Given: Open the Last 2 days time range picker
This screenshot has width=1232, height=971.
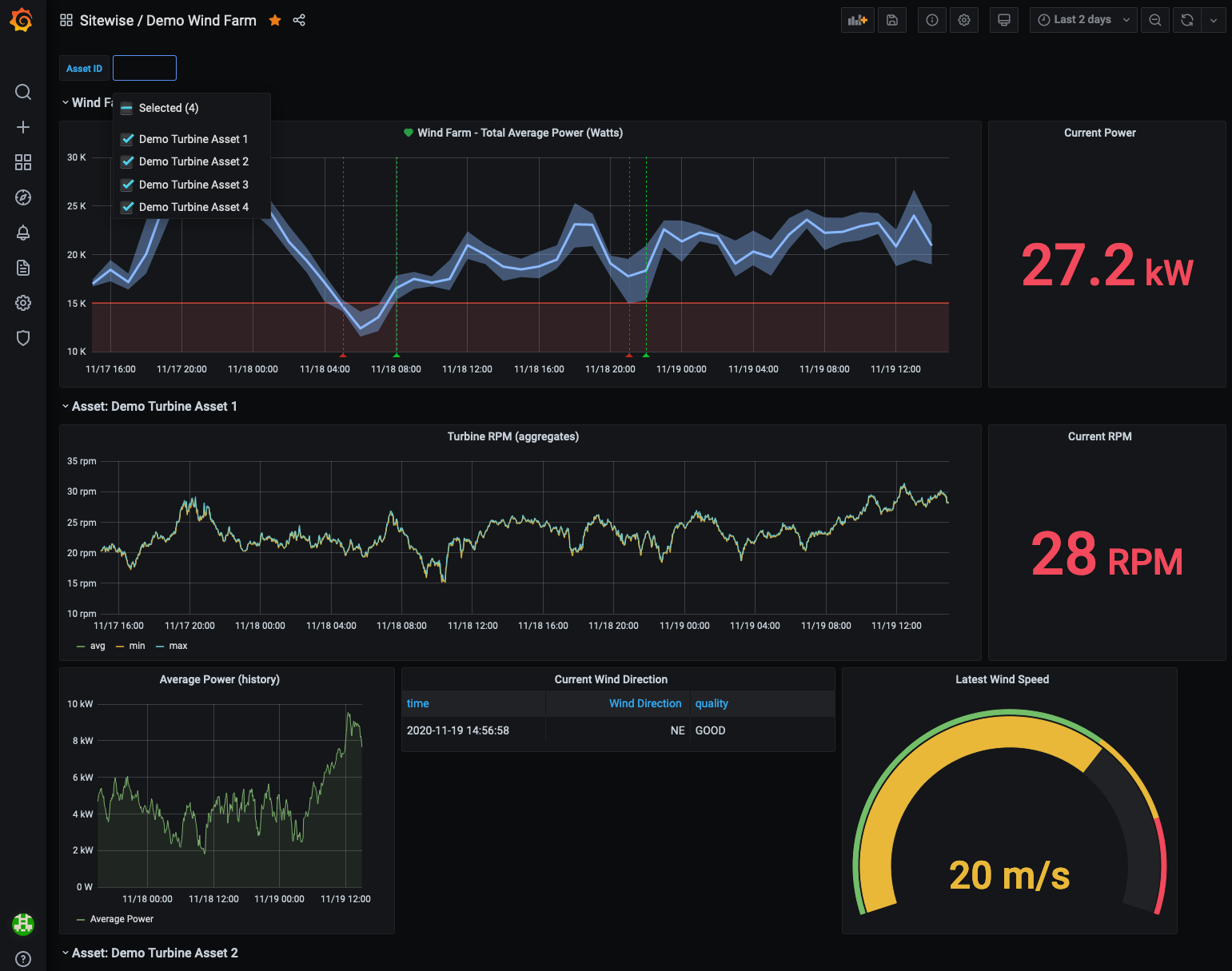Looking at the screenshot, I should tap(1083, 19).
